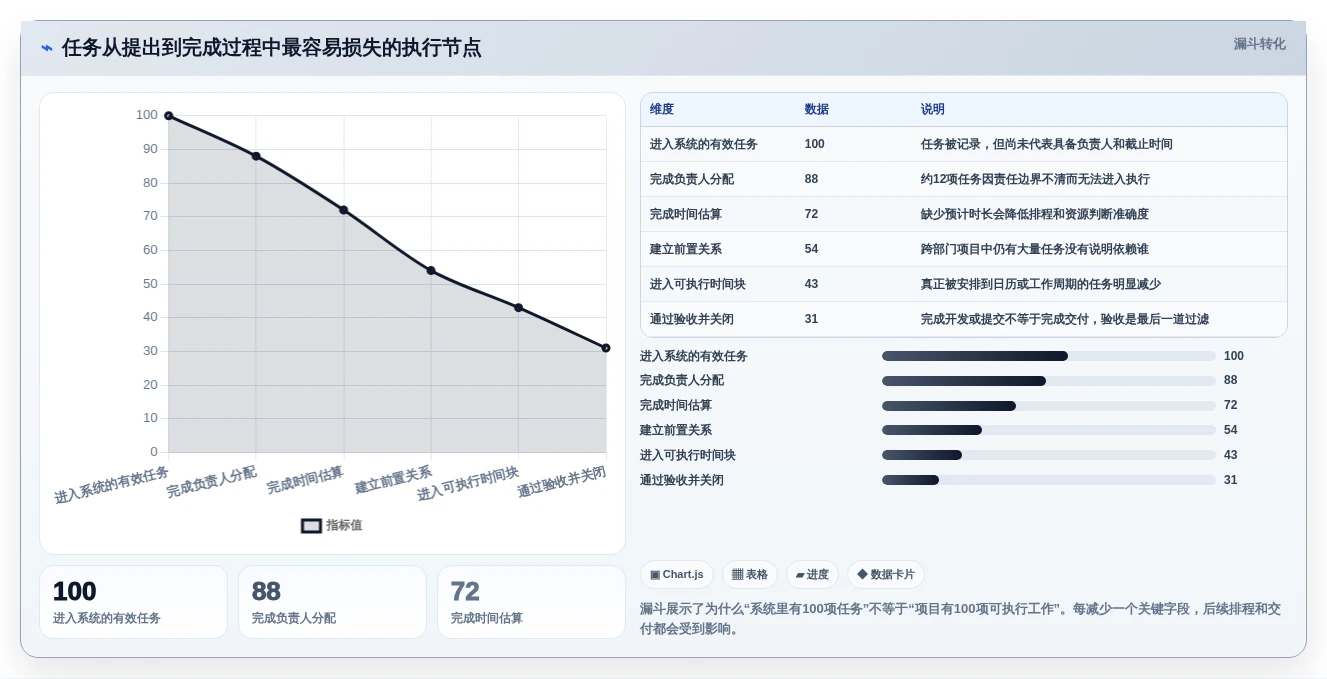
Task: Click table cell 进入系统的有效任务
Action: 704,144
